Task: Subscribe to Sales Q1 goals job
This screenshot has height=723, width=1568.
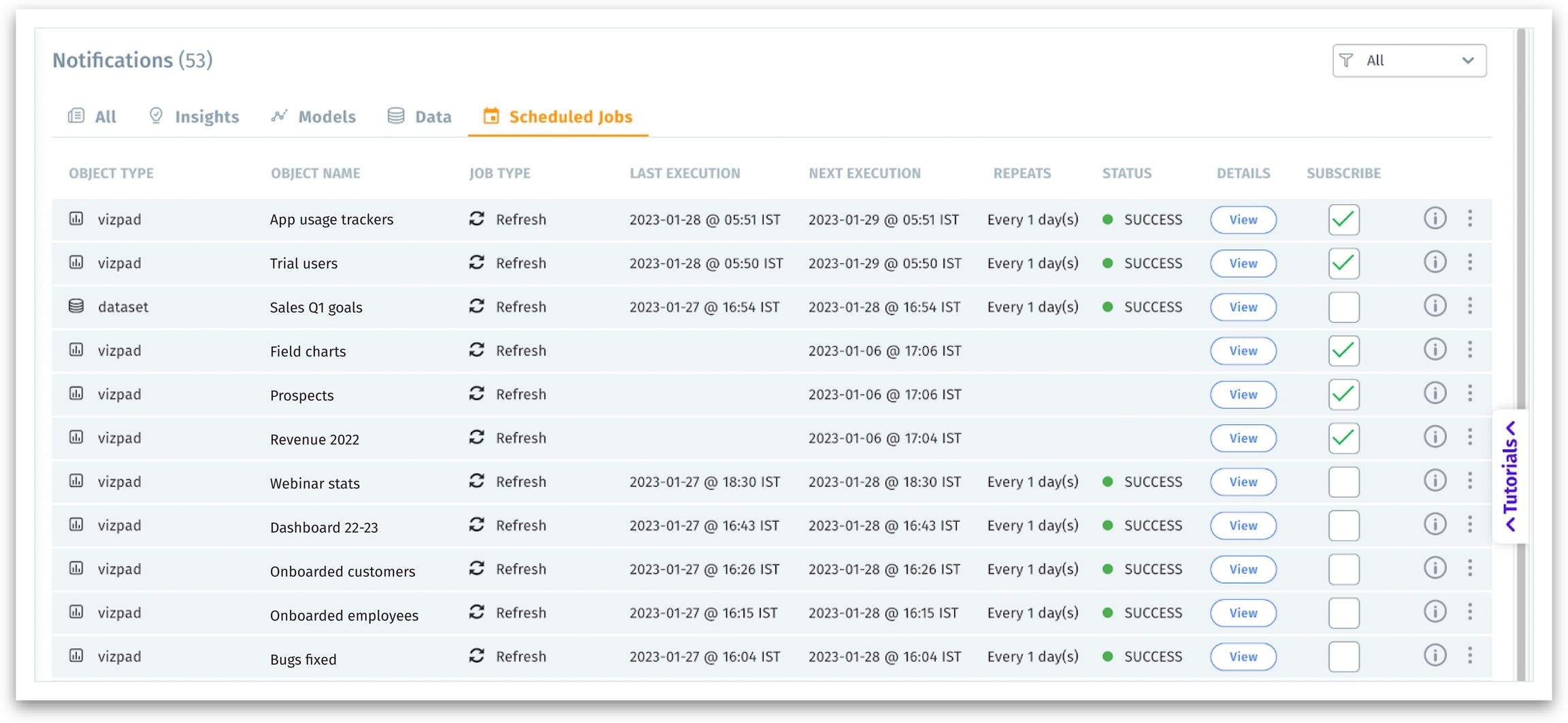Action: (1343, 307)
